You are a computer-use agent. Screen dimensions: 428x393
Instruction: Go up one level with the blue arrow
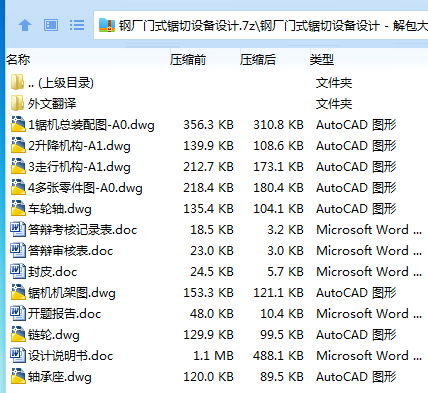[x=25, y=25]
